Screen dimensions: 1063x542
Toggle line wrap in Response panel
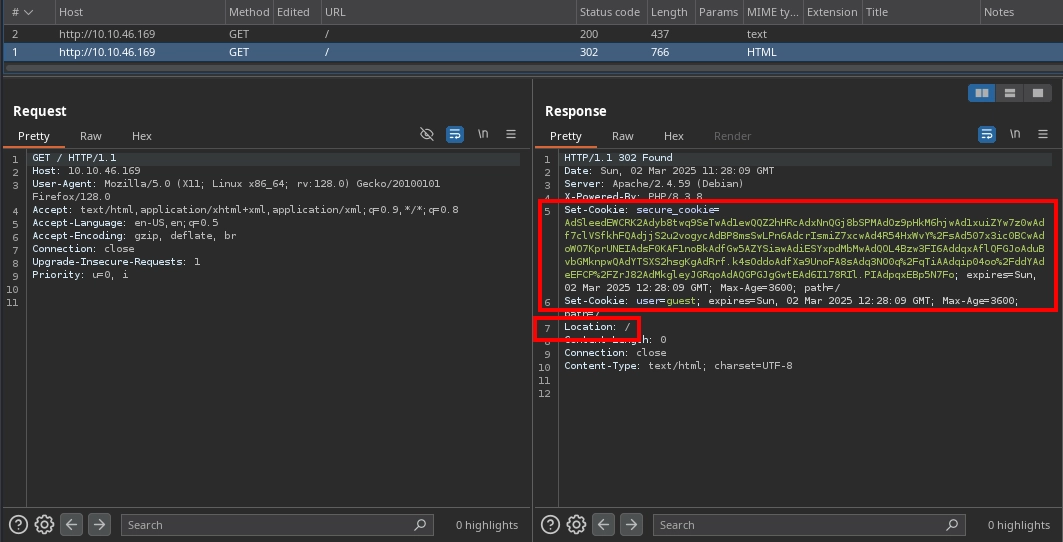pyautogui.click(x=987, y=134)
